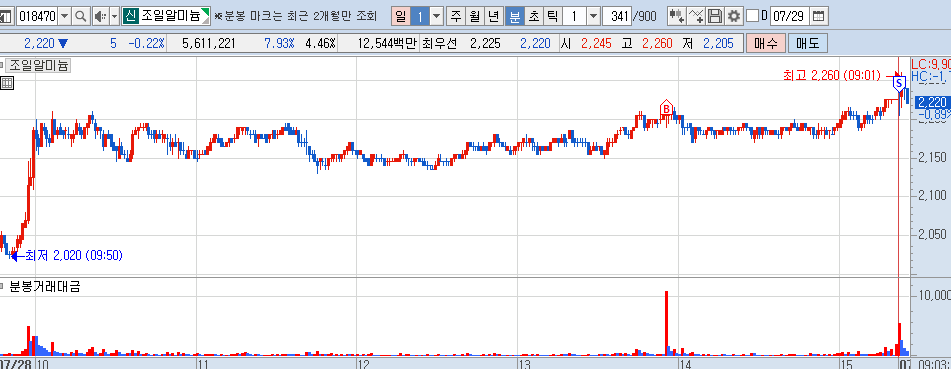Open the minute interval dropdown arrow
Screen dimensions: 951x369
(594, 16)
